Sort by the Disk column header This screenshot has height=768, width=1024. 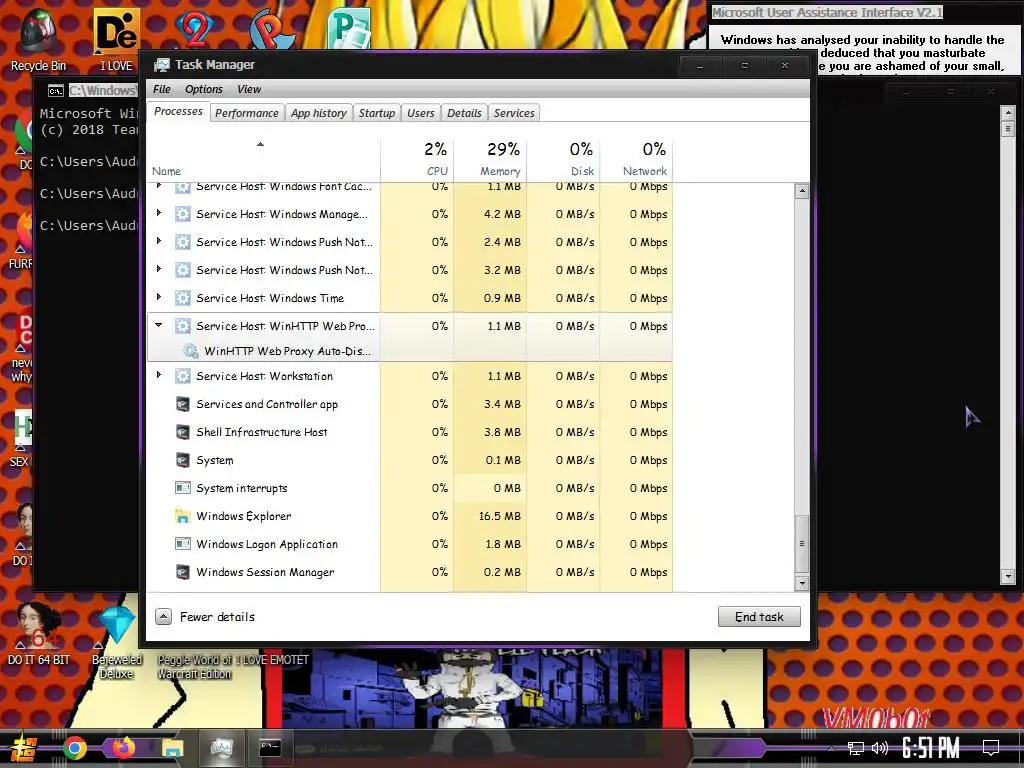564,159
